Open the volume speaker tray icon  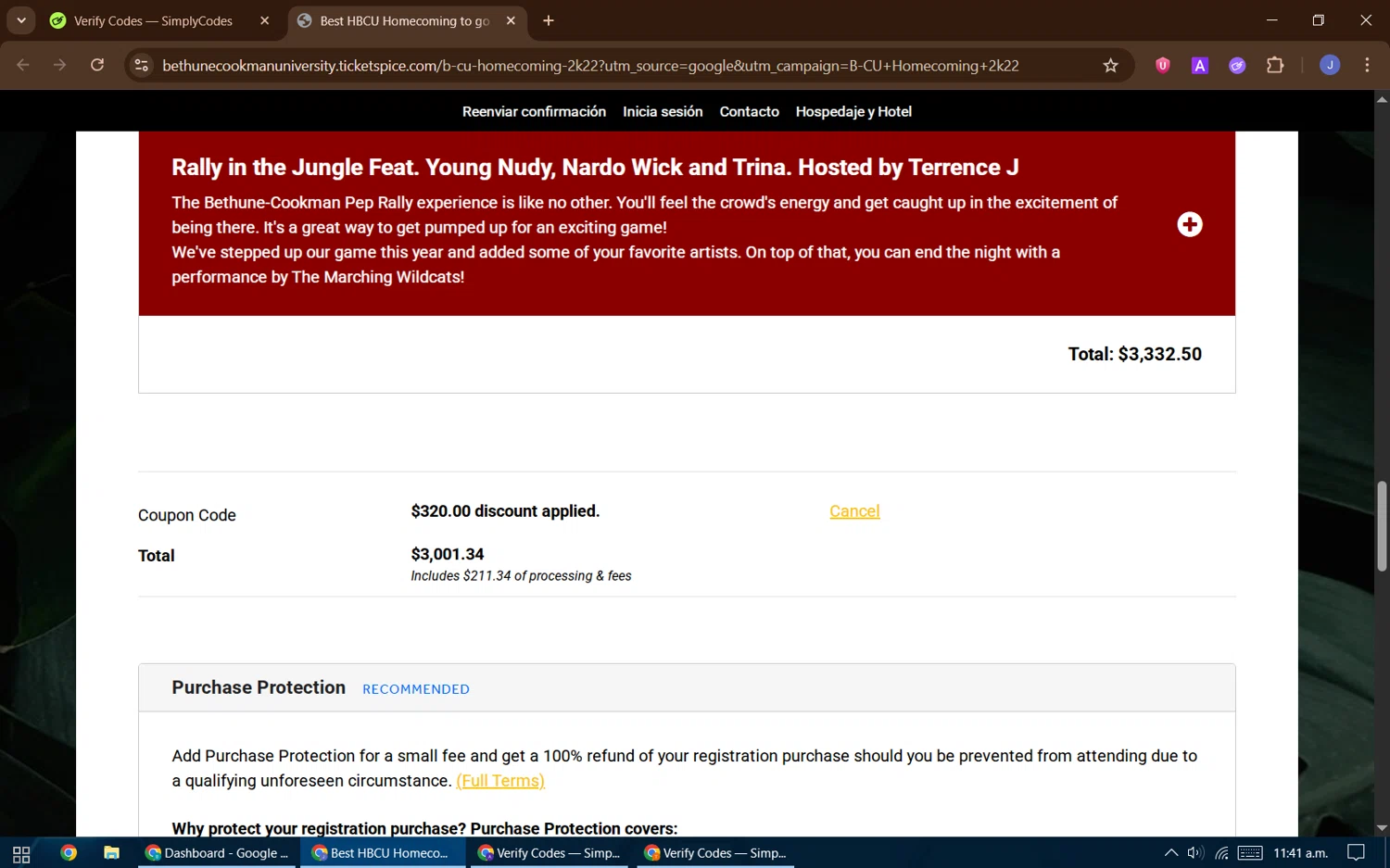(1195, 853)
